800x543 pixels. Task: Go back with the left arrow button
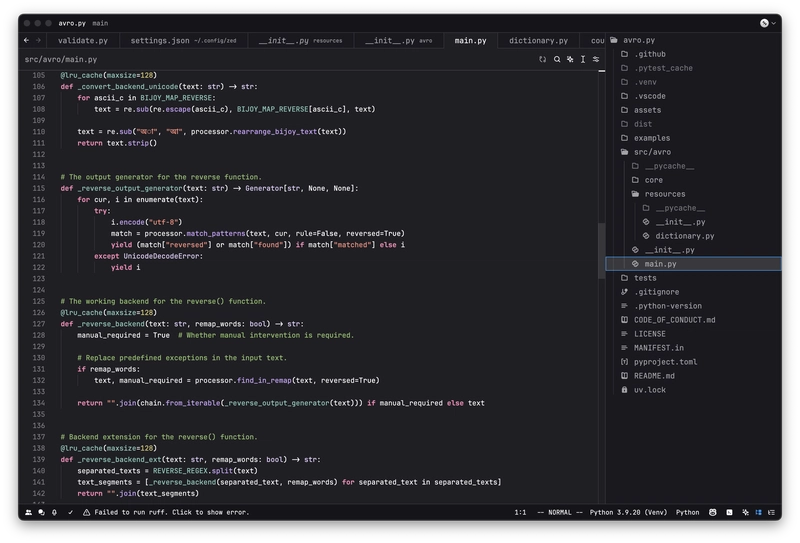point(27,40)
